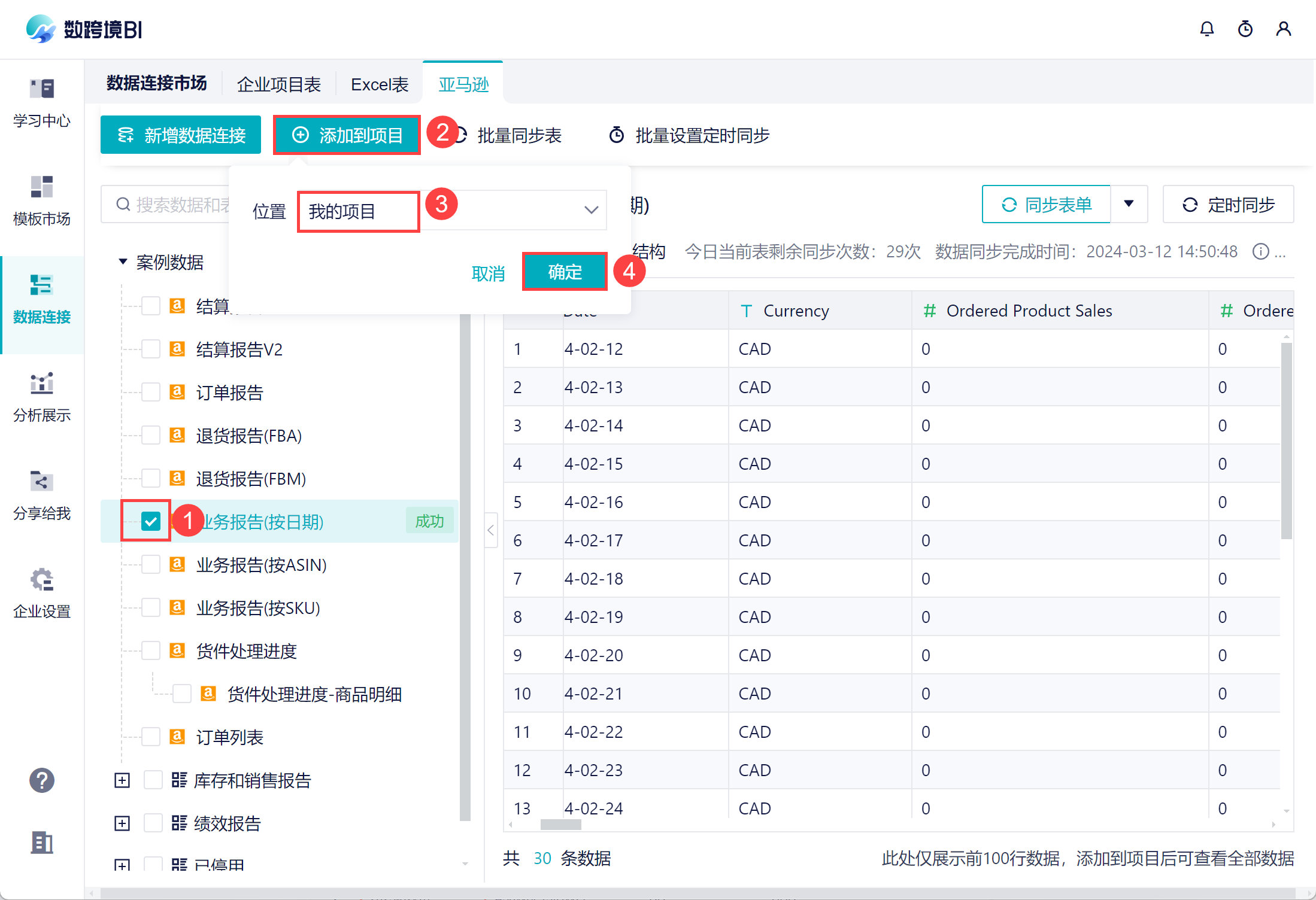This screenshot has width=1316, height=900.
Task: Click the 确定 confirm button
Action: point(565,272)
